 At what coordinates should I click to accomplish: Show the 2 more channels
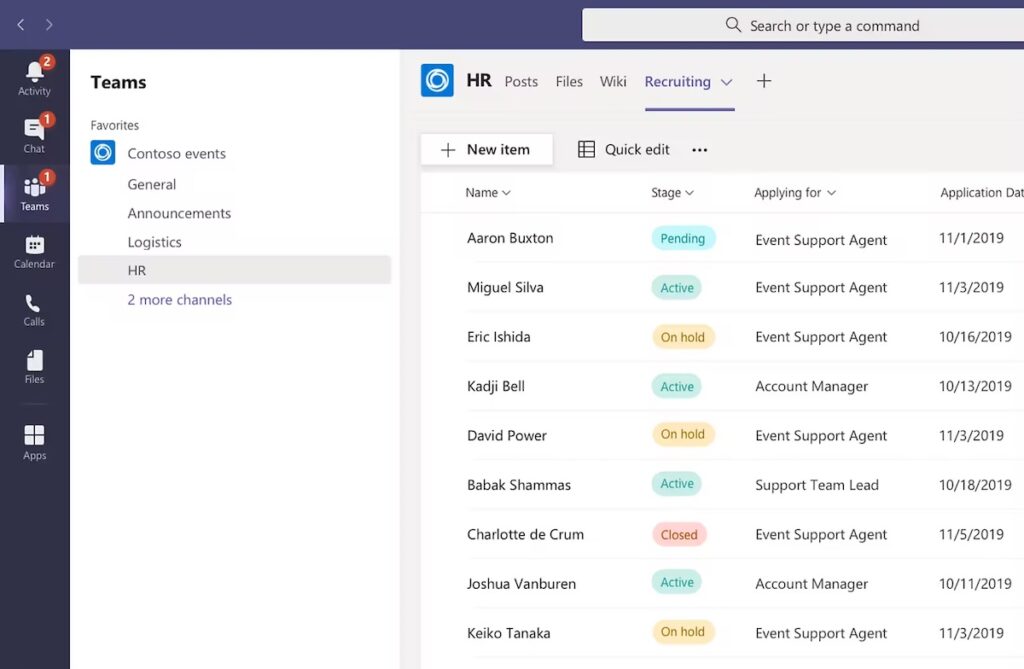click(179, 299)
